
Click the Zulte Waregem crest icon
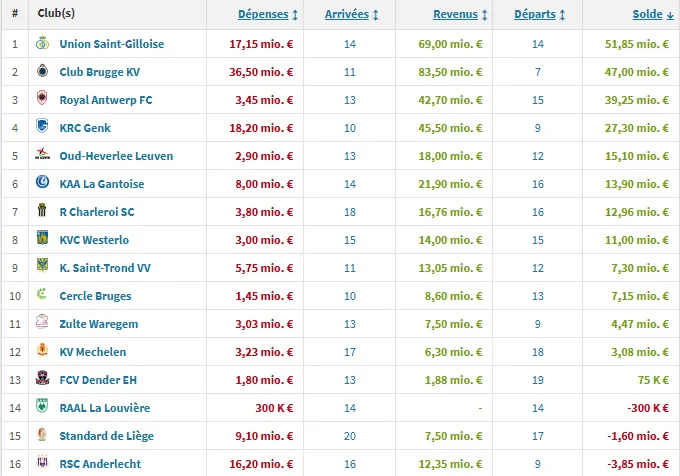(42, 324)
